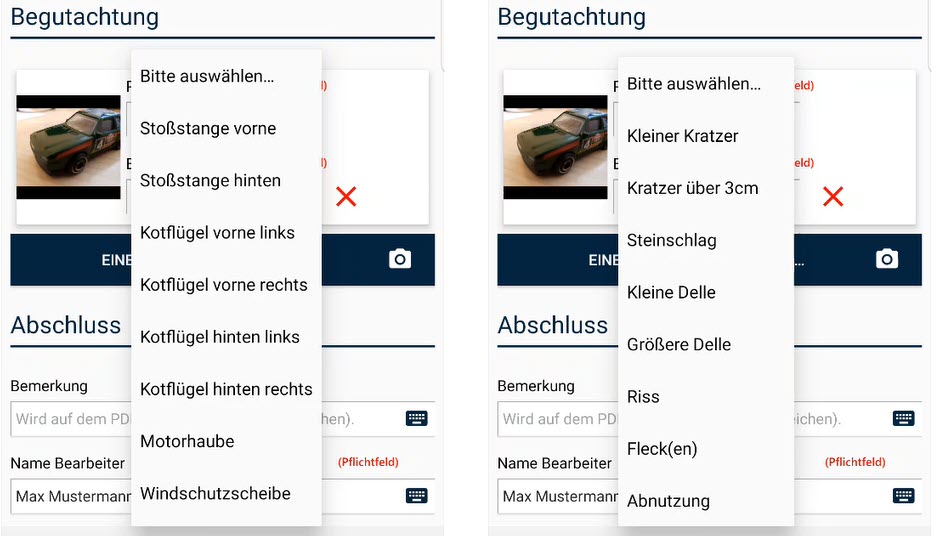Choose 'Kotflügel hinten links' option
Screen dimensions: 932x536
[220, 337]
